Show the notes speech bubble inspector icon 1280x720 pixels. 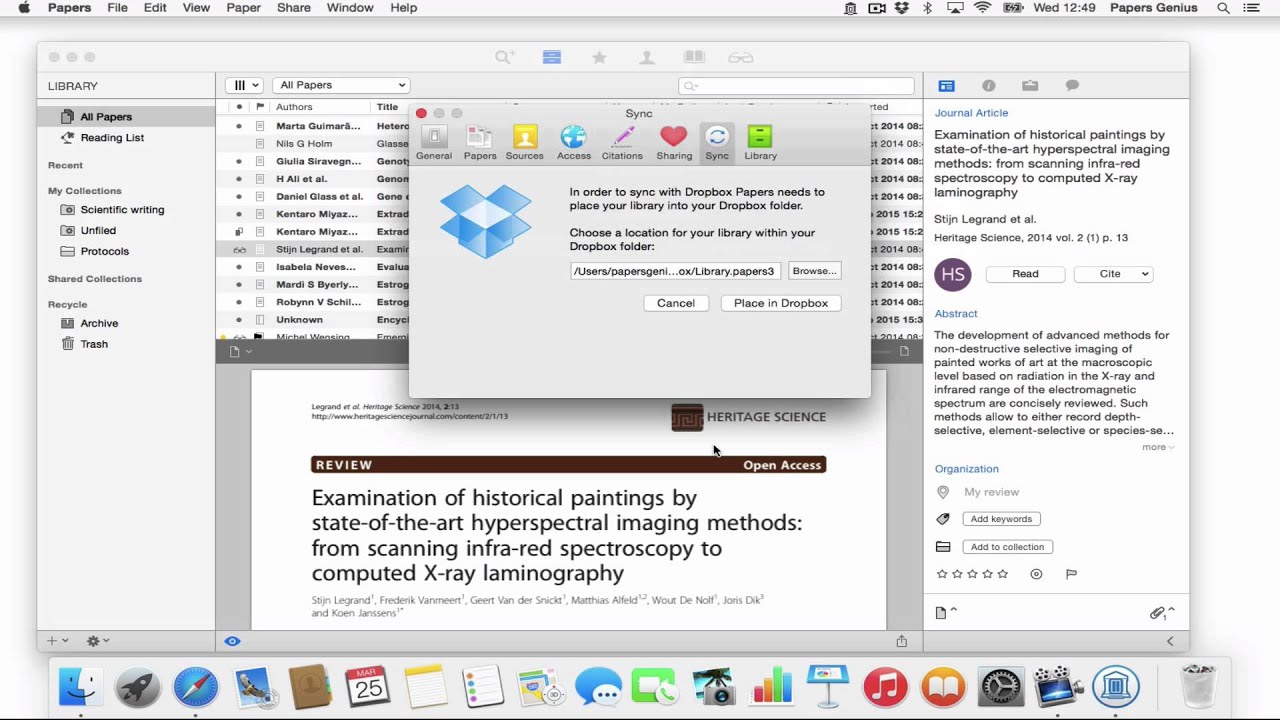point(1072,86)
